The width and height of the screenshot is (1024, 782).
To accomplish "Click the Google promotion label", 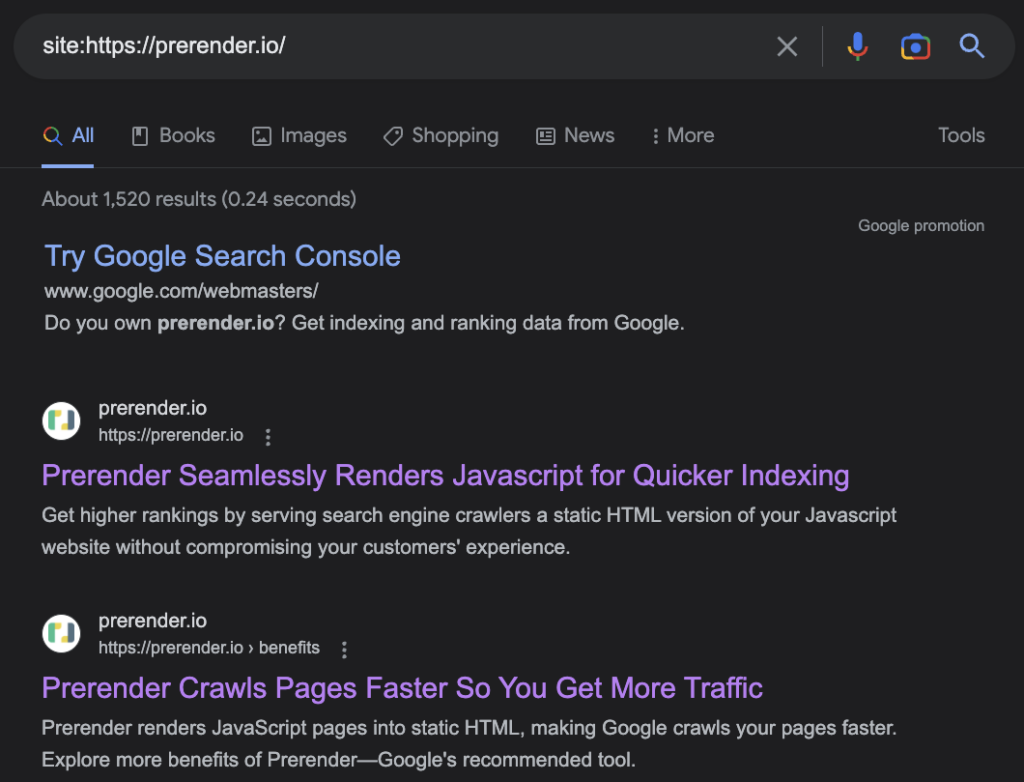I will tap(921, 225).
